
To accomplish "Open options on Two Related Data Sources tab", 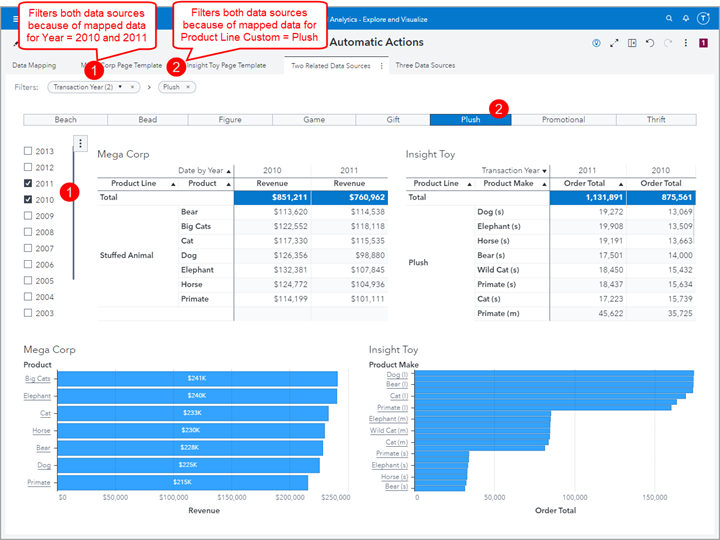I will point(382,66).
